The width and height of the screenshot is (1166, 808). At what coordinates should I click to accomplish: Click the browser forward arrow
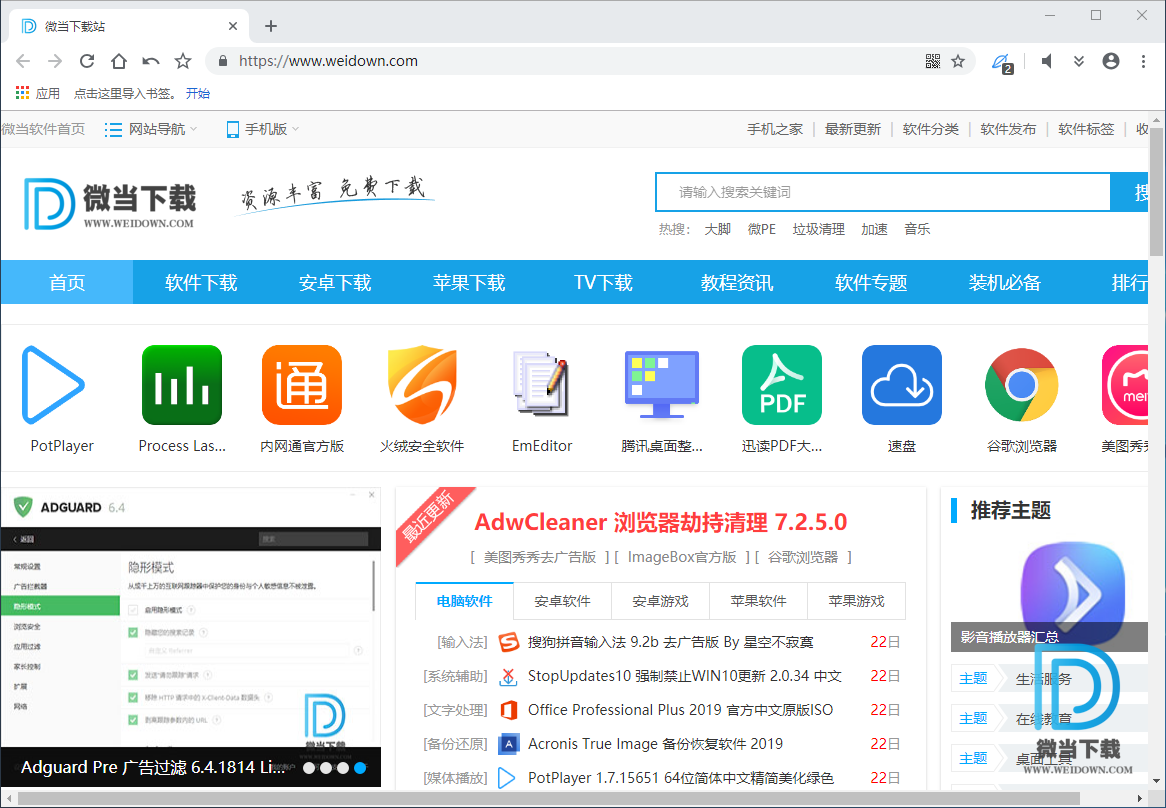[55, 61]
